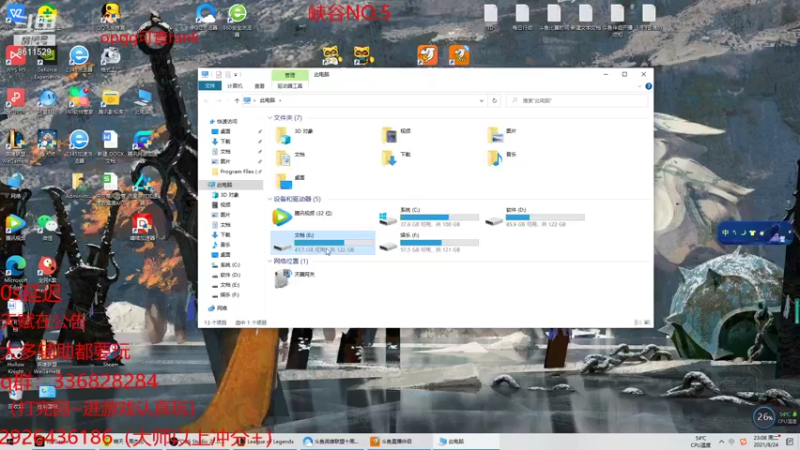Open the 桌面 folder in the folders grid

tap(291, 182)
